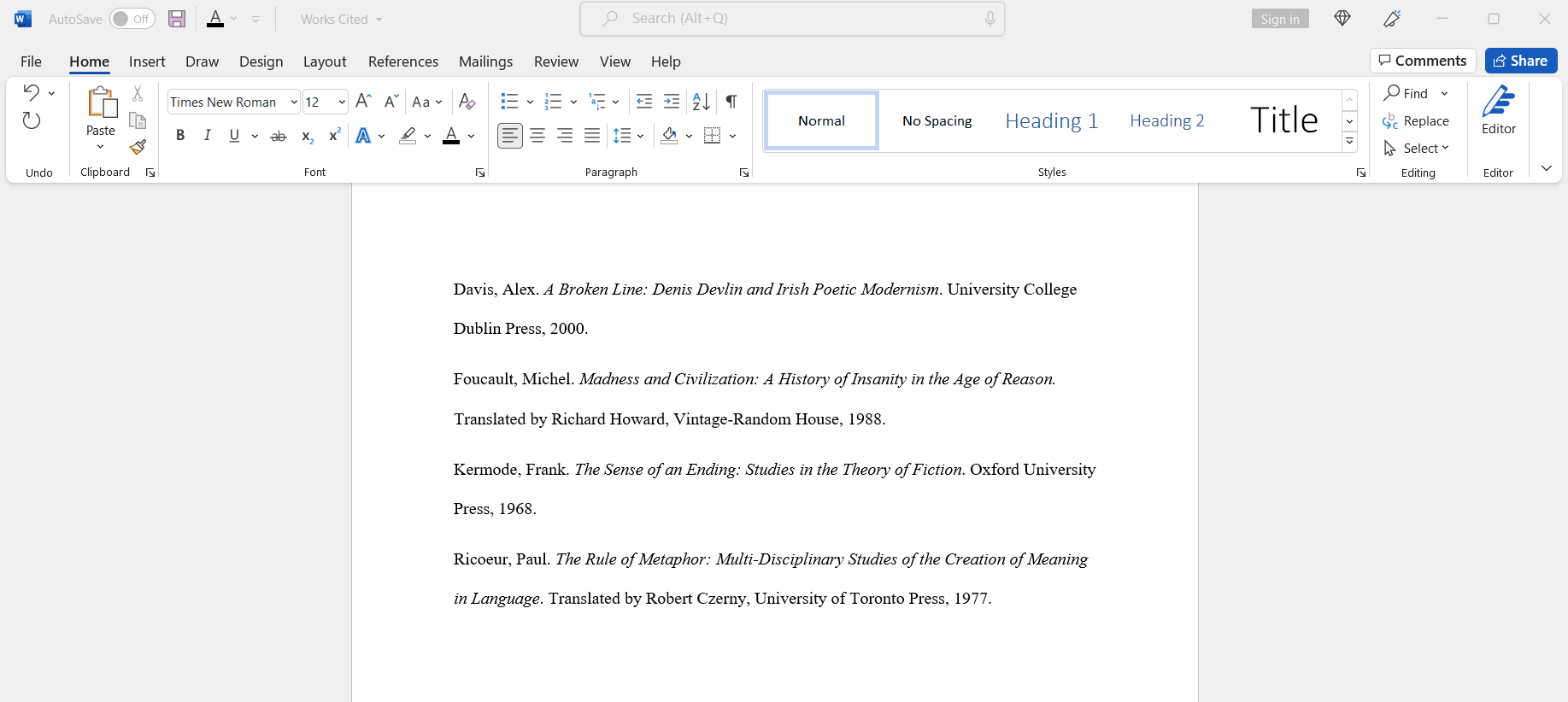Switch to the Layout tab

tap(325, 61)
